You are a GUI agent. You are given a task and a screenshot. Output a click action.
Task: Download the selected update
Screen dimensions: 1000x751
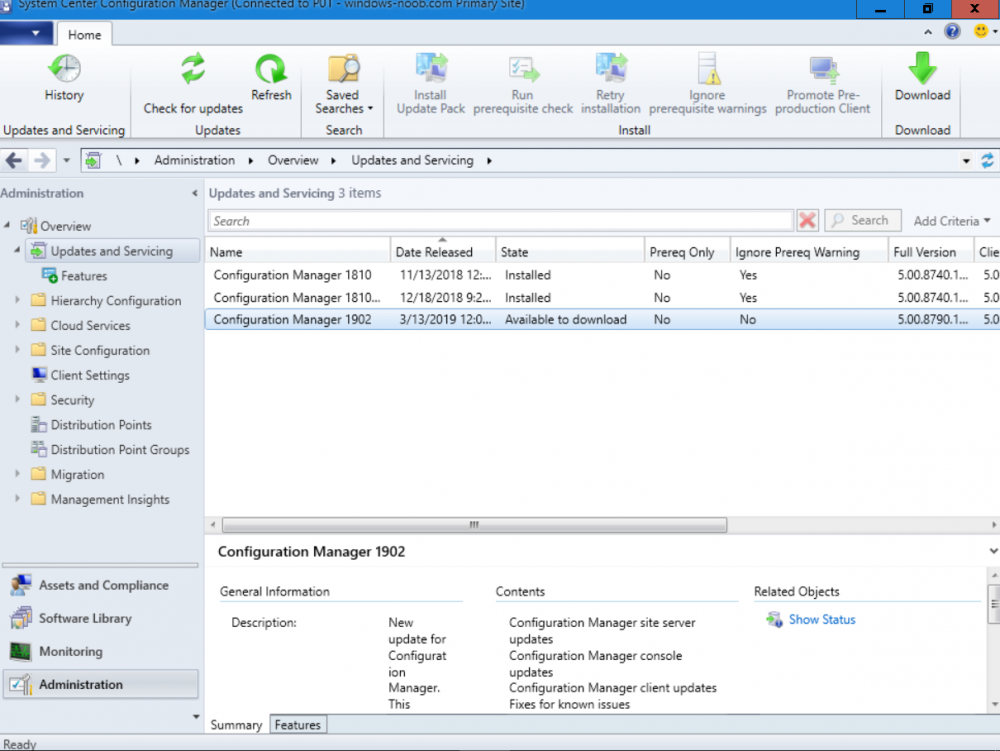(x=922, y=77)
